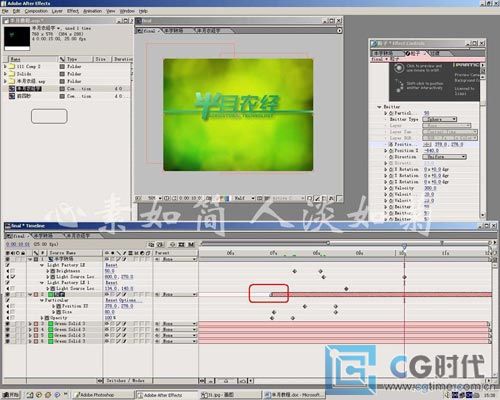Open the Window menu

click(127, 11)
